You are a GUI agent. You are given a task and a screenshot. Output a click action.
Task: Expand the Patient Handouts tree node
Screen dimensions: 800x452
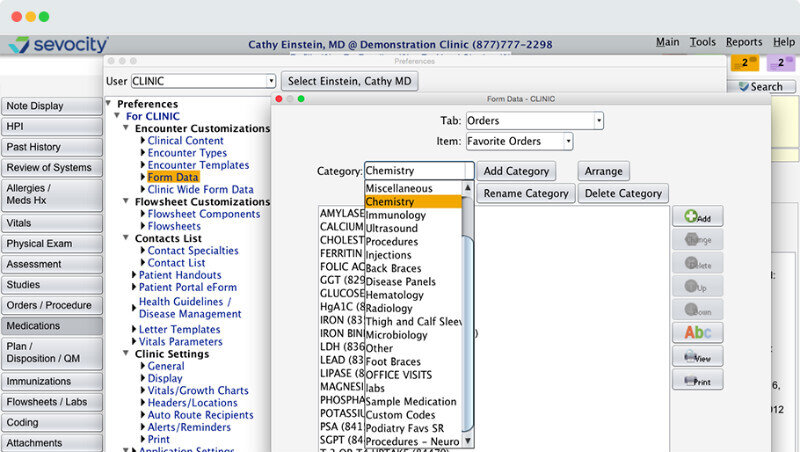pos(134,274)
